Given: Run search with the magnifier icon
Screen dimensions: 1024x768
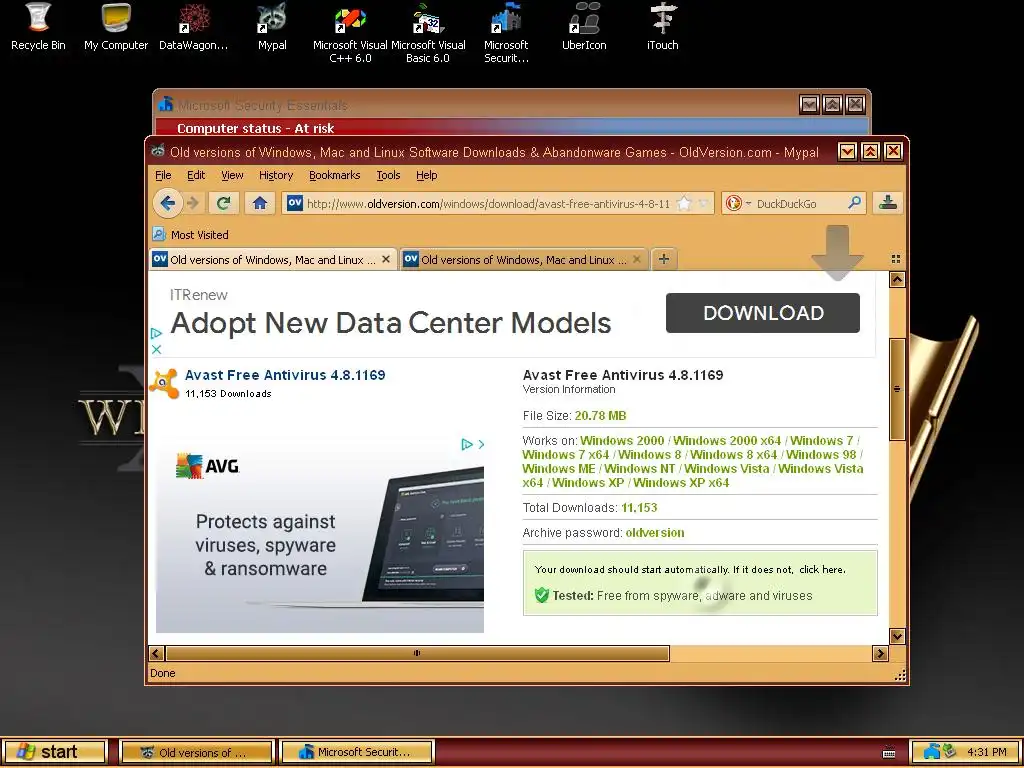Looking at the screenshot, I should point(854,203).
